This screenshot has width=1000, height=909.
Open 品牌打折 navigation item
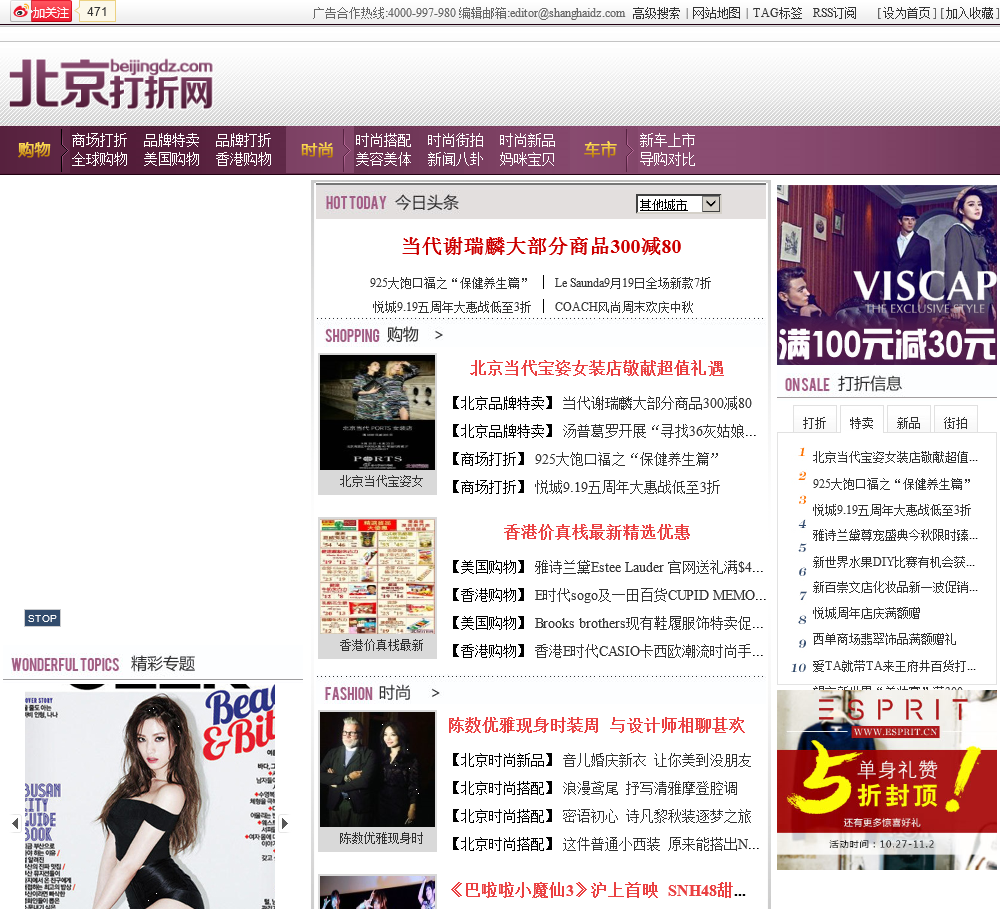coord(244,140)
